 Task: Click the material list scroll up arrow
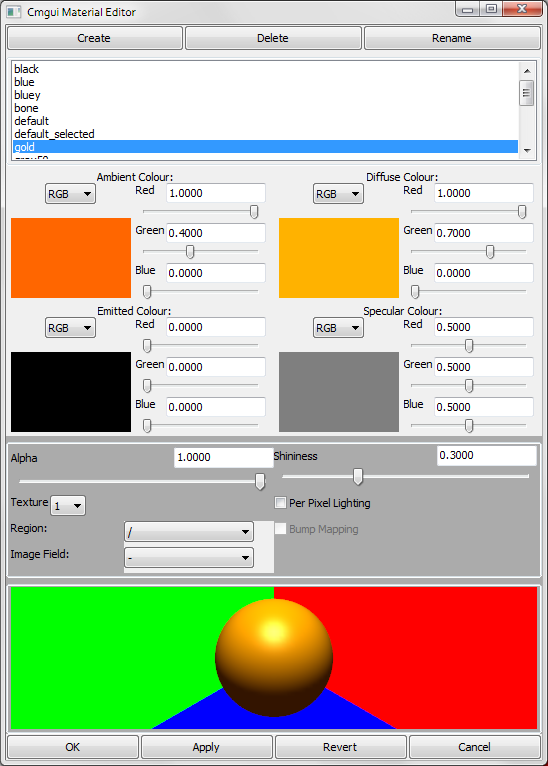527,71
